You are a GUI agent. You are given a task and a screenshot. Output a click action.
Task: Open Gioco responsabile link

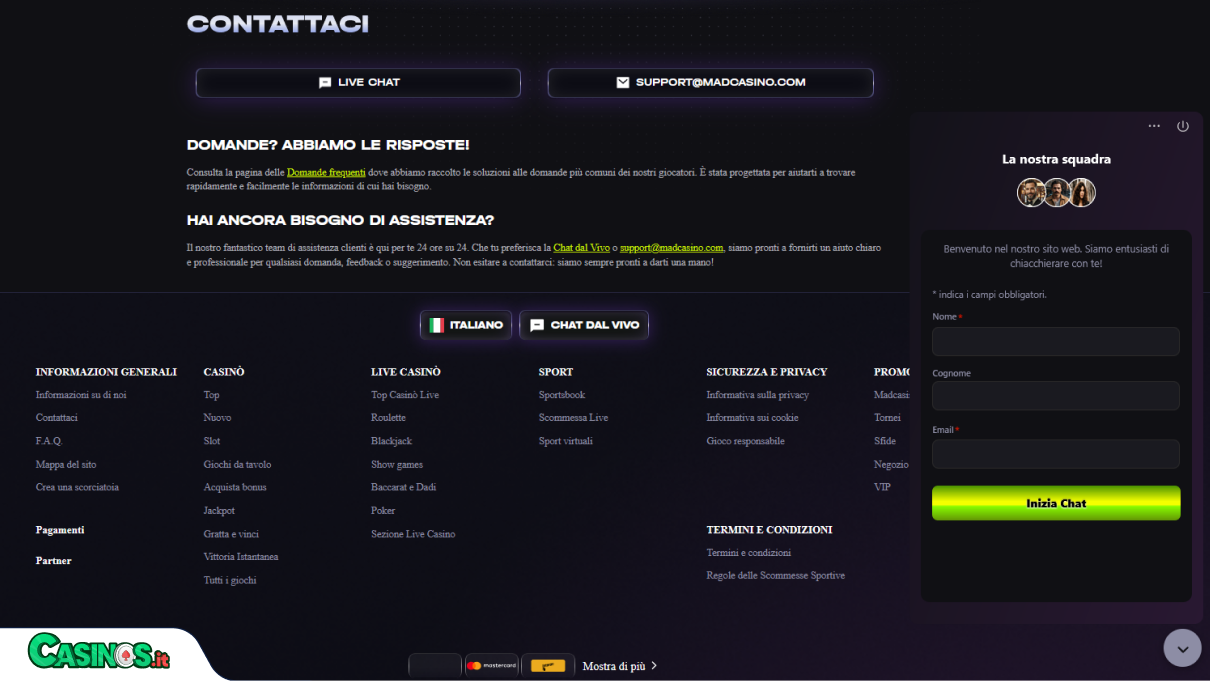point(745,441)
